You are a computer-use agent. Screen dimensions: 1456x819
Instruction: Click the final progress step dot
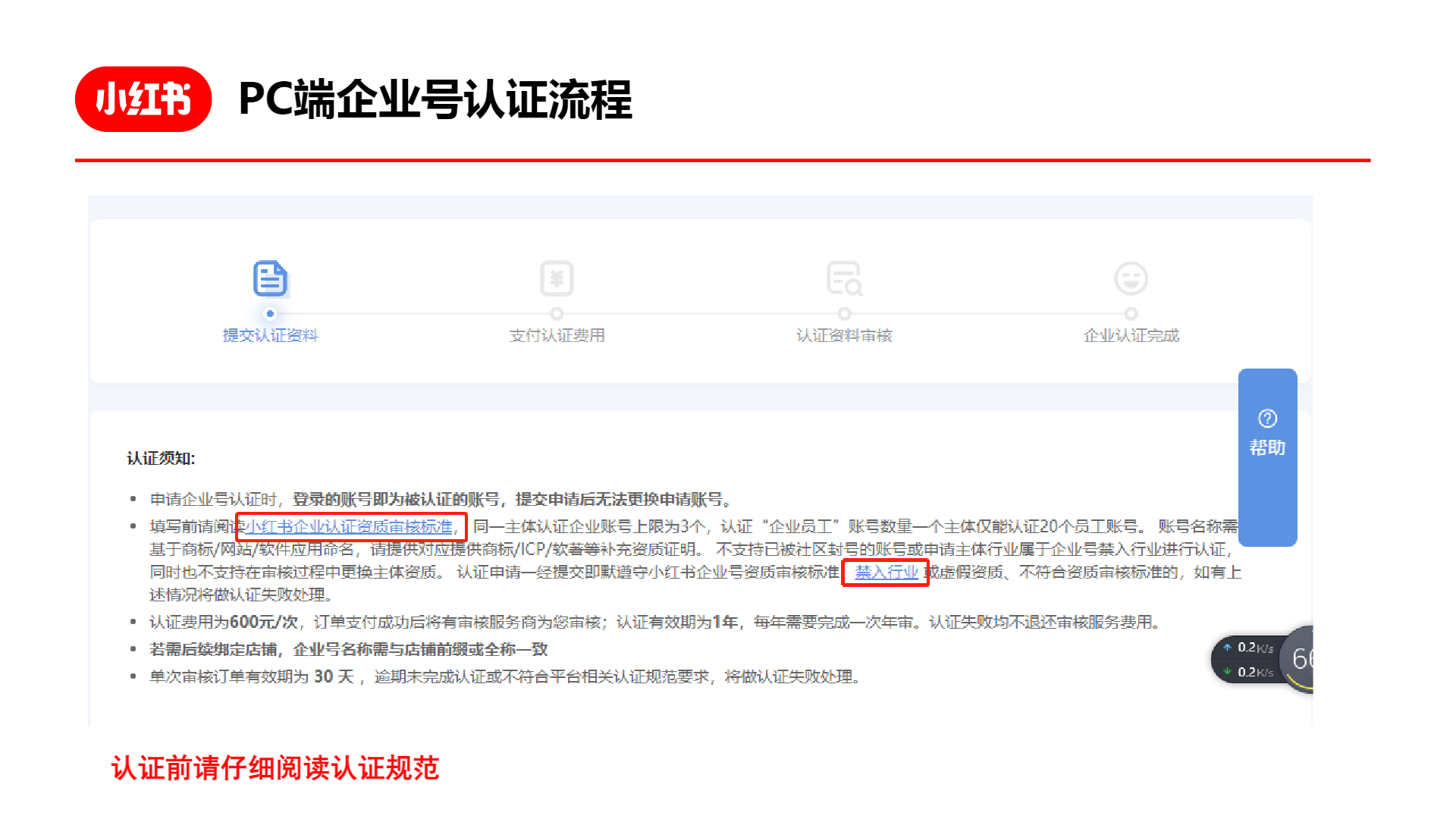pos(1131,313)
